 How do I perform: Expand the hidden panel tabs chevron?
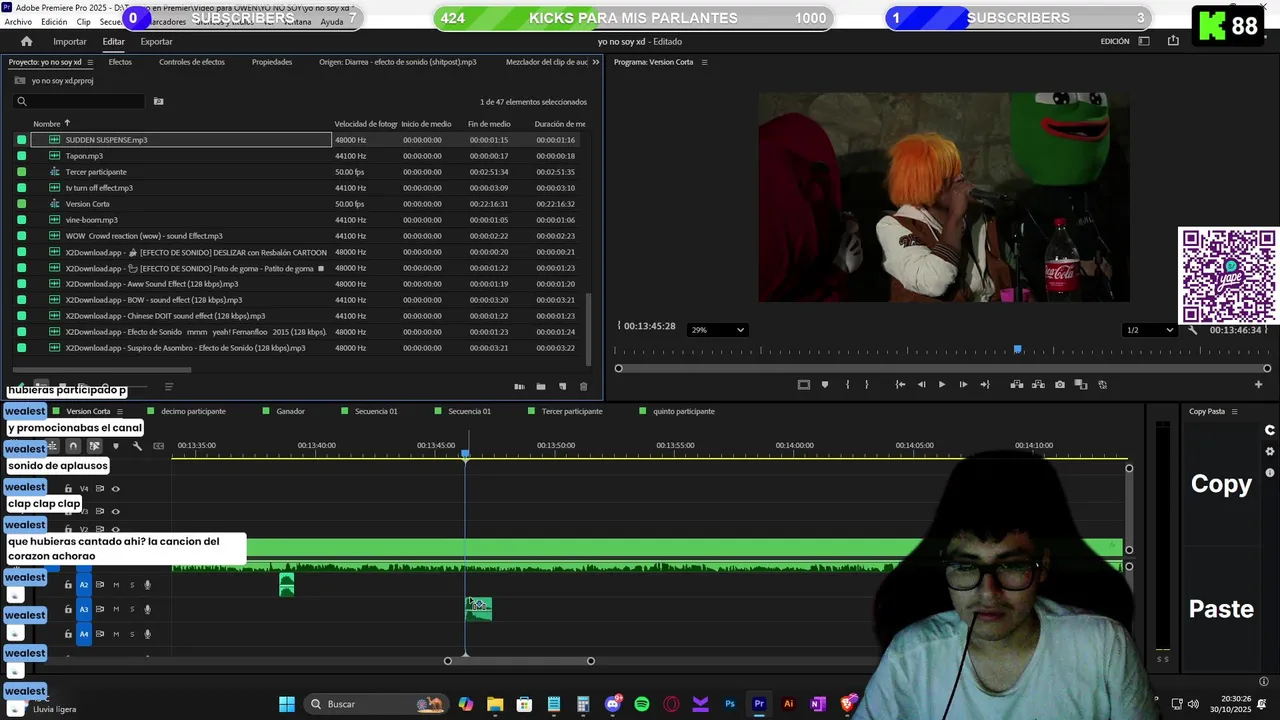(596, 62)
